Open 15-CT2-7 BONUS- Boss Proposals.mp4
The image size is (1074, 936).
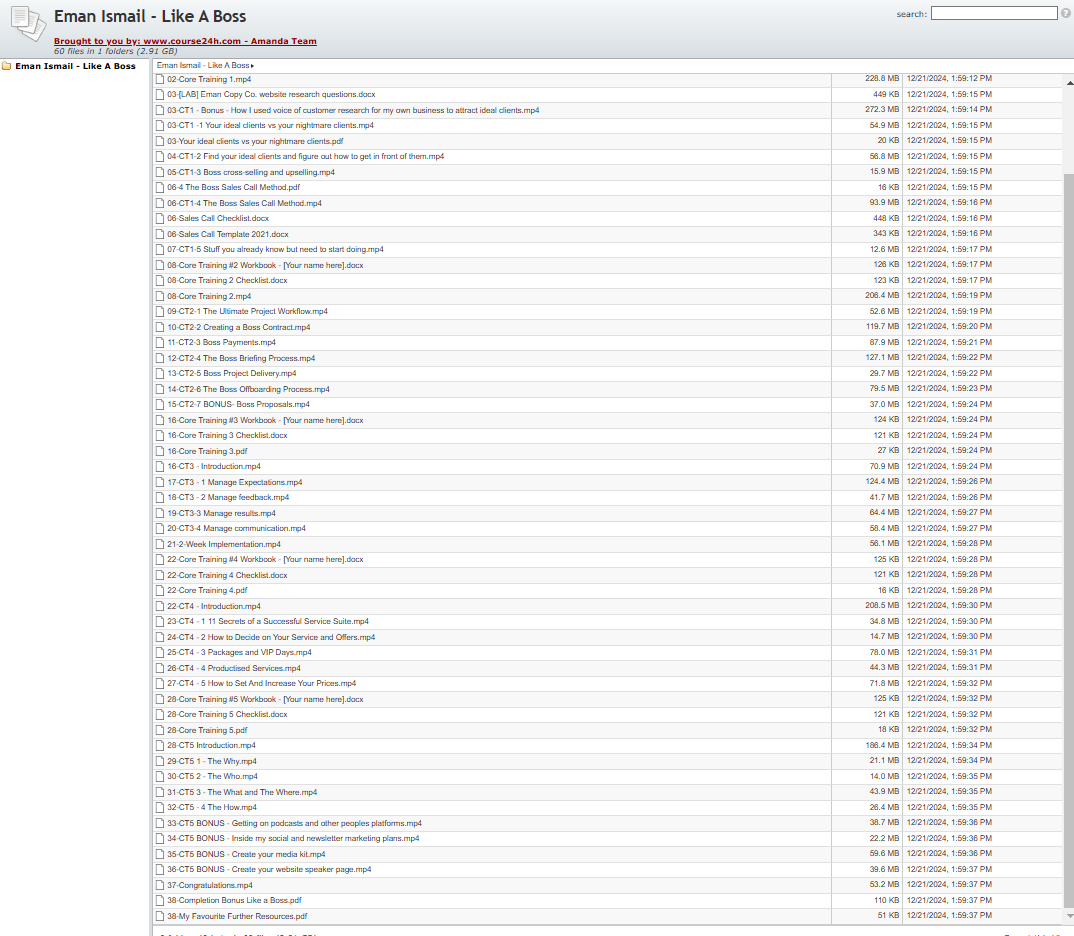pos(238,405)
